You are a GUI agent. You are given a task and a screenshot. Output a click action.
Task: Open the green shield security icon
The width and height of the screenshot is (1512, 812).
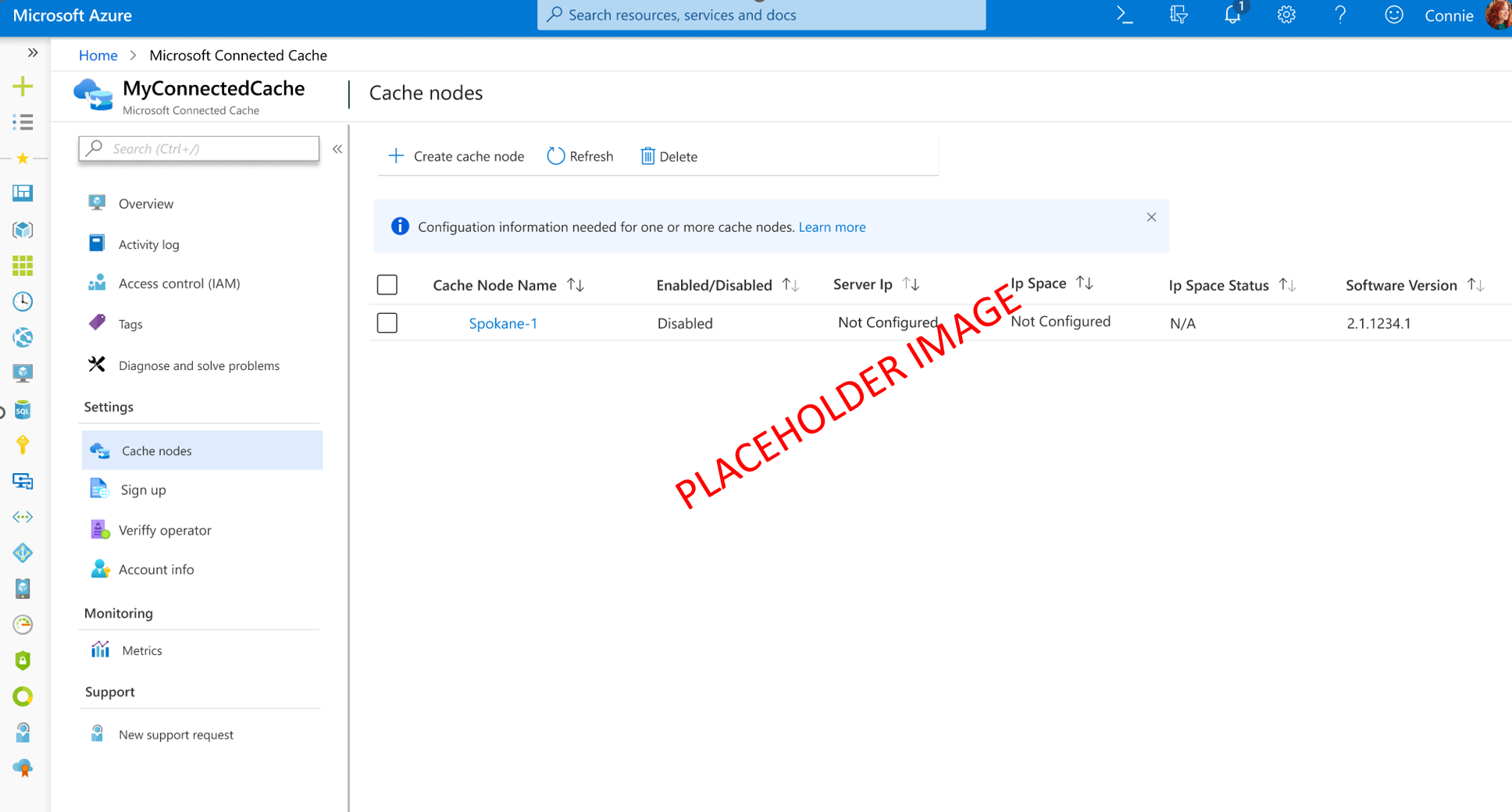23,661
